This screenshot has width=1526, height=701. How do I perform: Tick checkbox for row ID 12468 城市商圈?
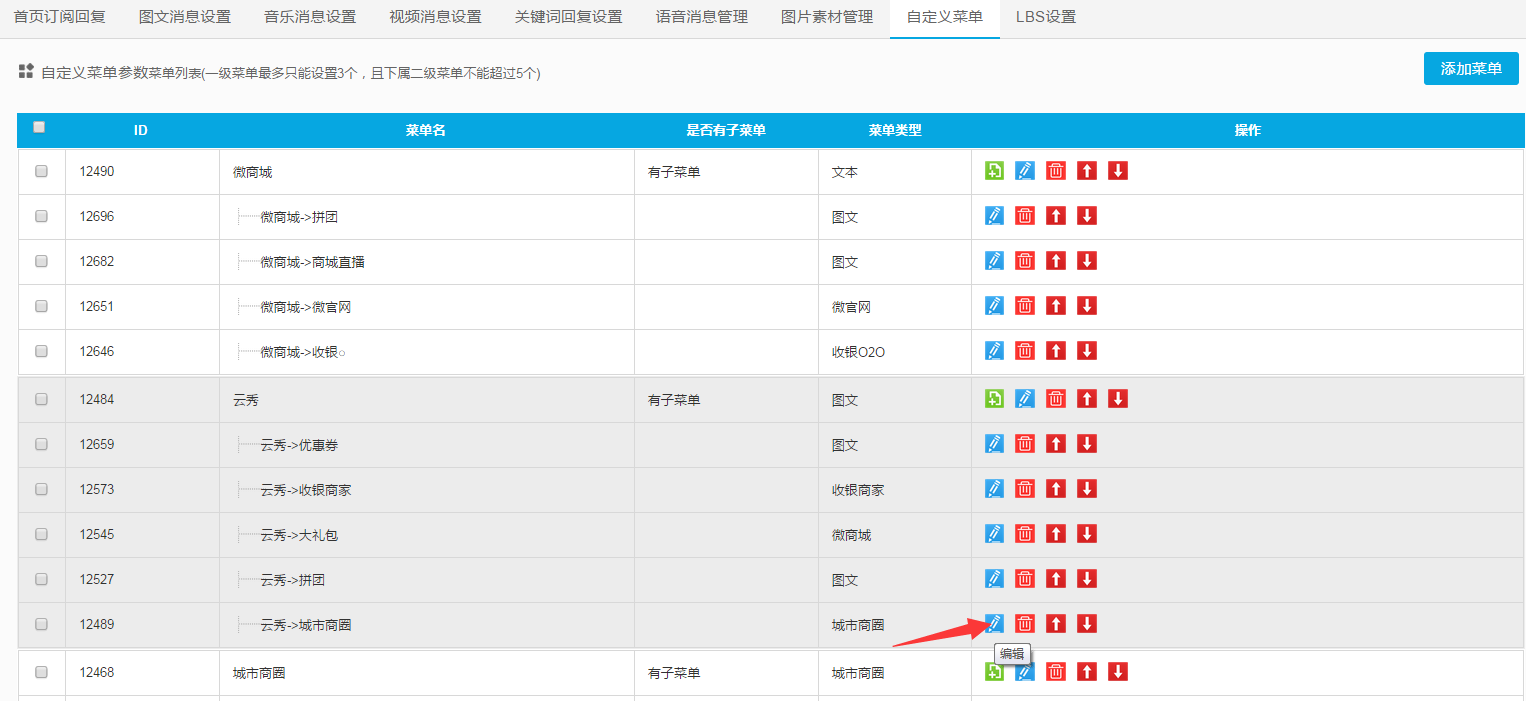pos(41,673)
